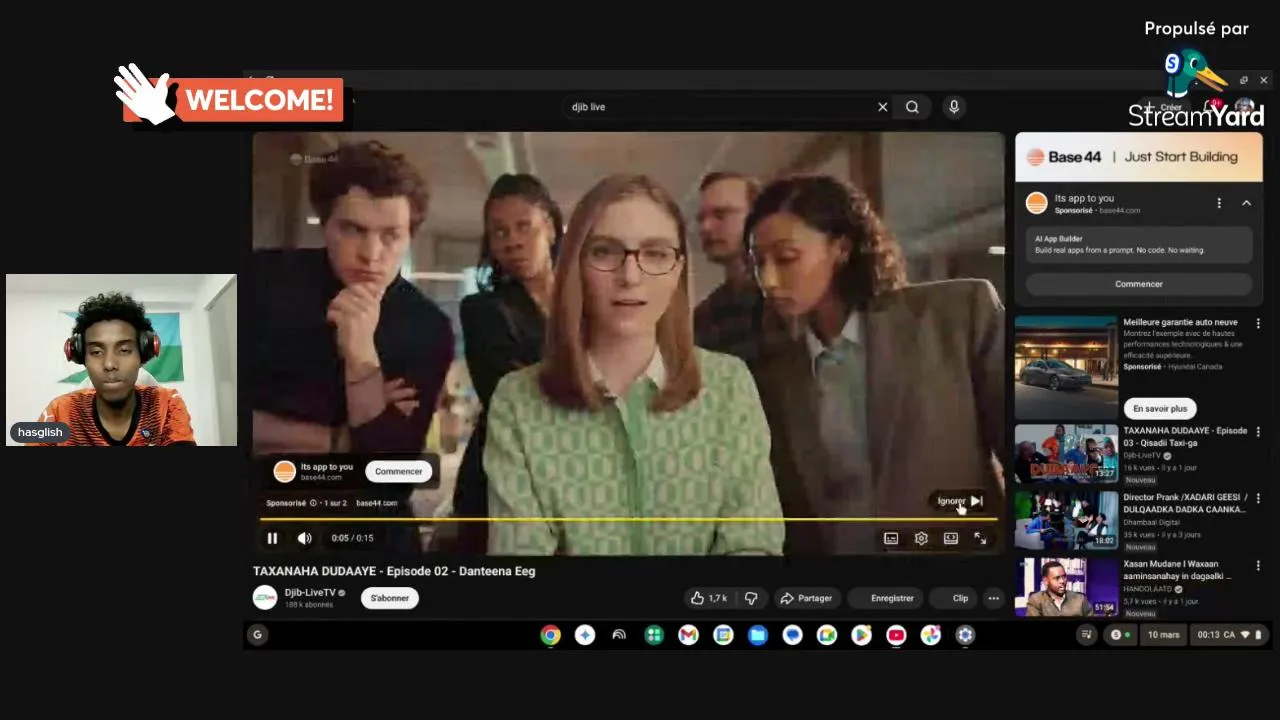Click Commencer in the sidebar ad card
1280x720 pixels.
click(1139, 284)
